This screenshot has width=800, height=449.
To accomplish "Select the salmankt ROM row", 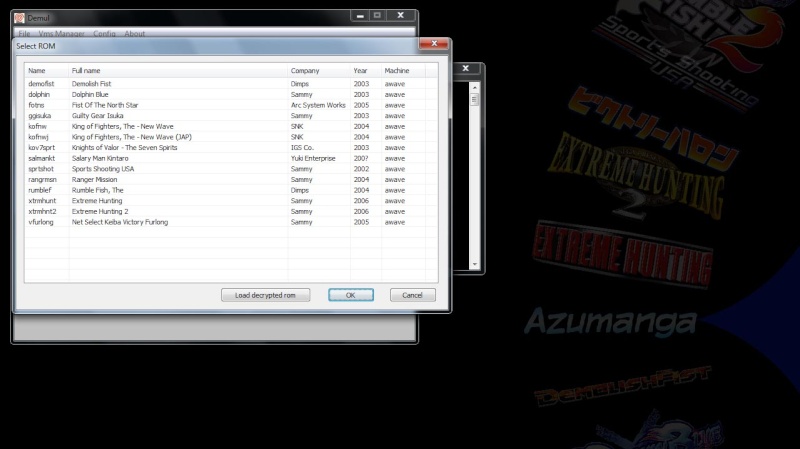I will [231, 158].
